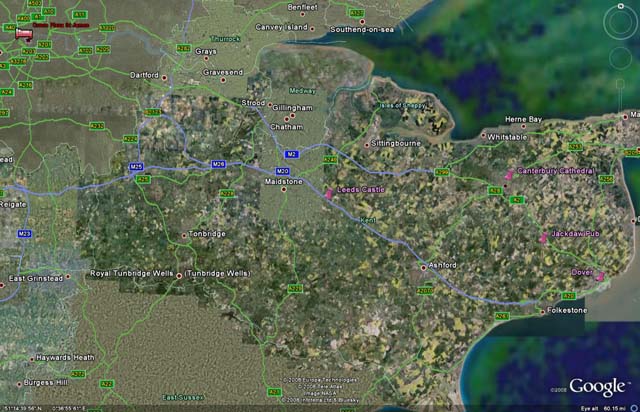Click the 'Thurrock' region label

pyautogui.click(x=225, y=39)
